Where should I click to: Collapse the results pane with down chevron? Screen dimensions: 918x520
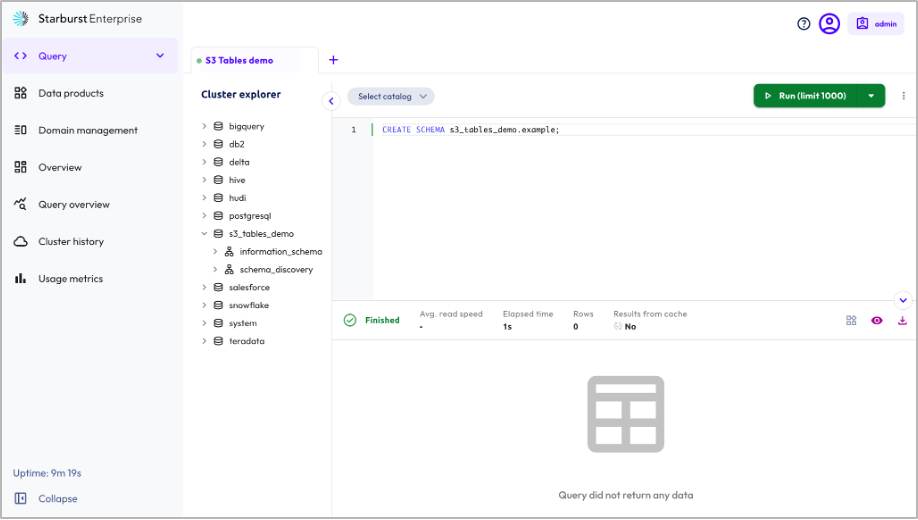coord(903,300)
